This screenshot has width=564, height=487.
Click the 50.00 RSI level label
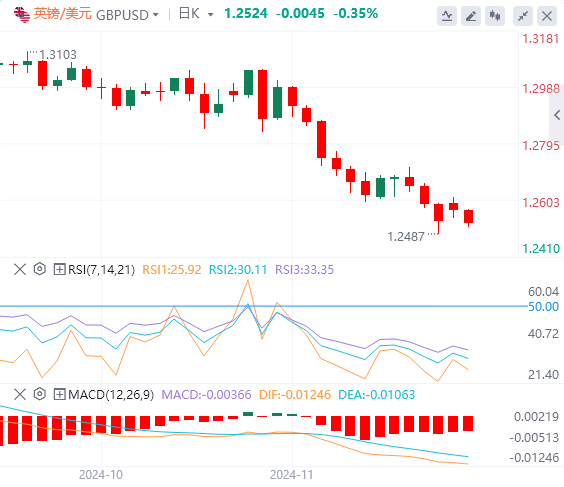coord(543,307)
